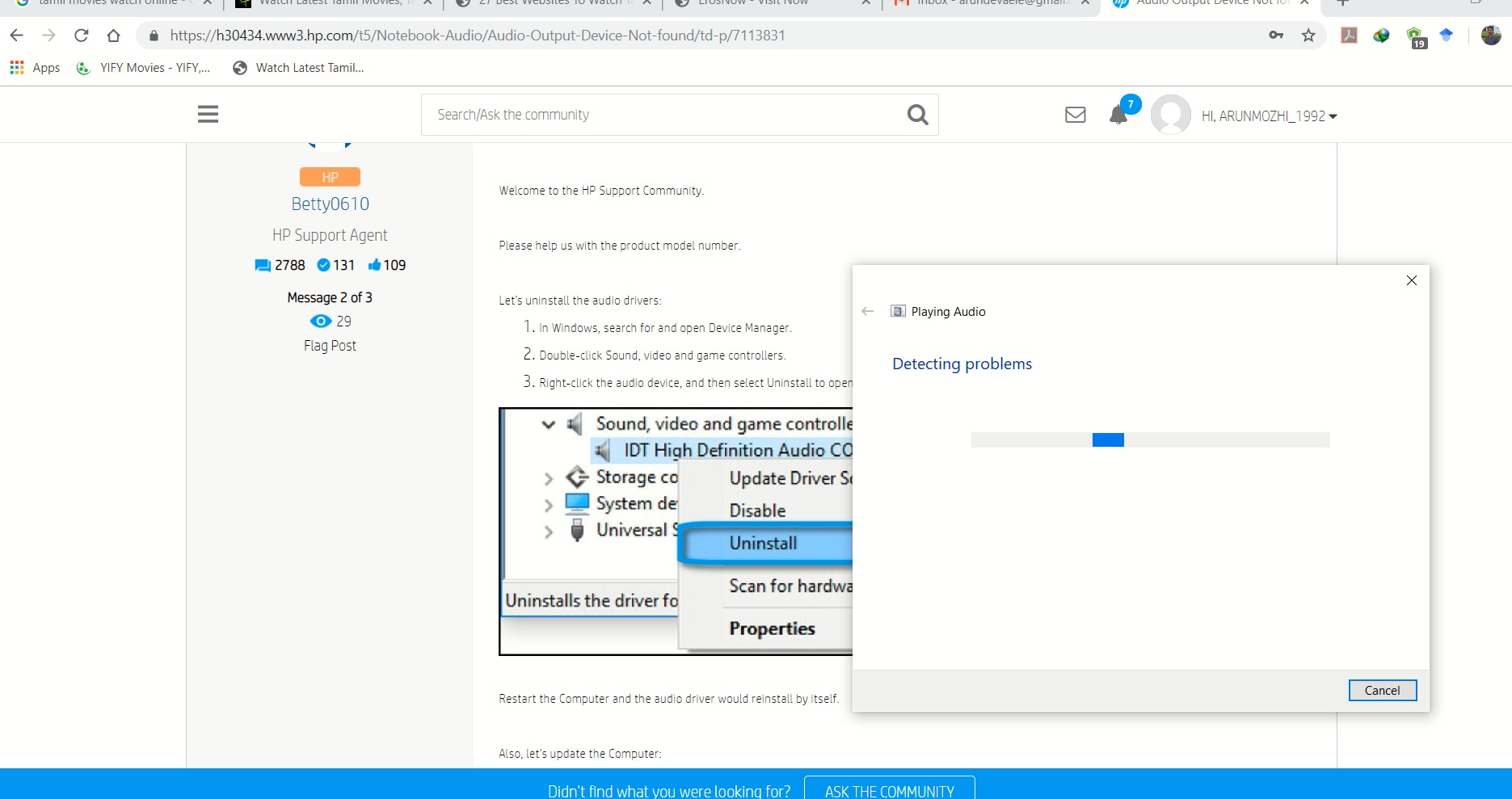Cancel the Playing Audio troubleshooter
This screenshot has width=1512, height=799.
1383,691
